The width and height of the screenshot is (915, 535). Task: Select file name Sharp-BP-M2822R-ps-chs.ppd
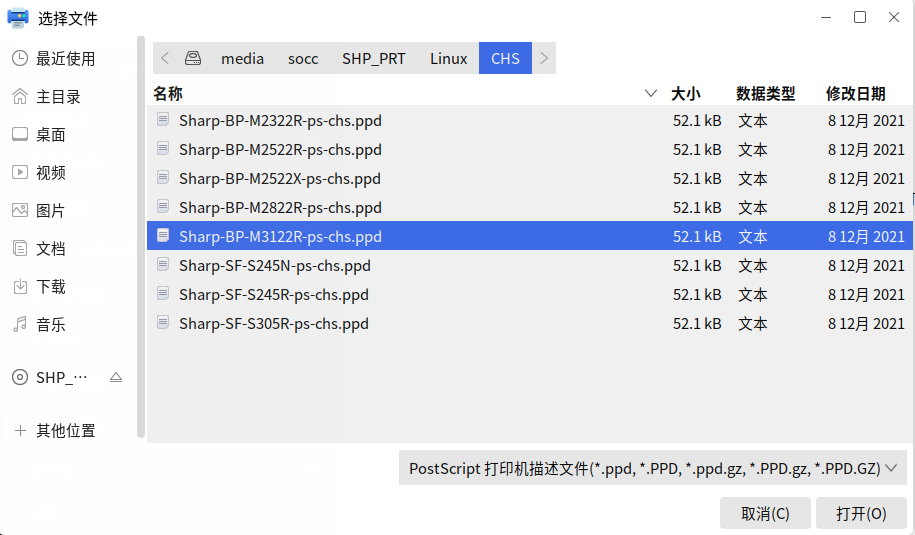[280, 208]
